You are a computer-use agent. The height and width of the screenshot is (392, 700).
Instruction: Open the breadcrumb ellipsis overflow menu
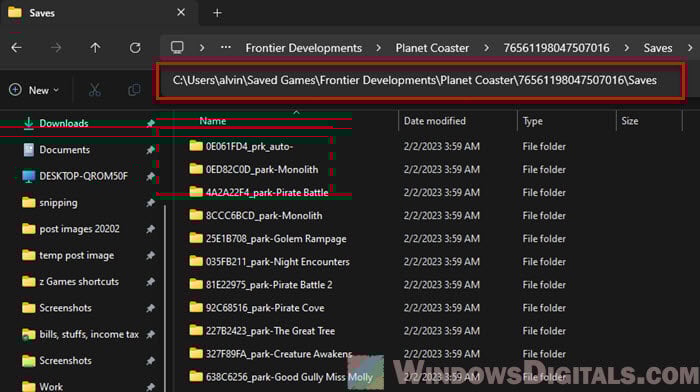[x=226, y=47]
